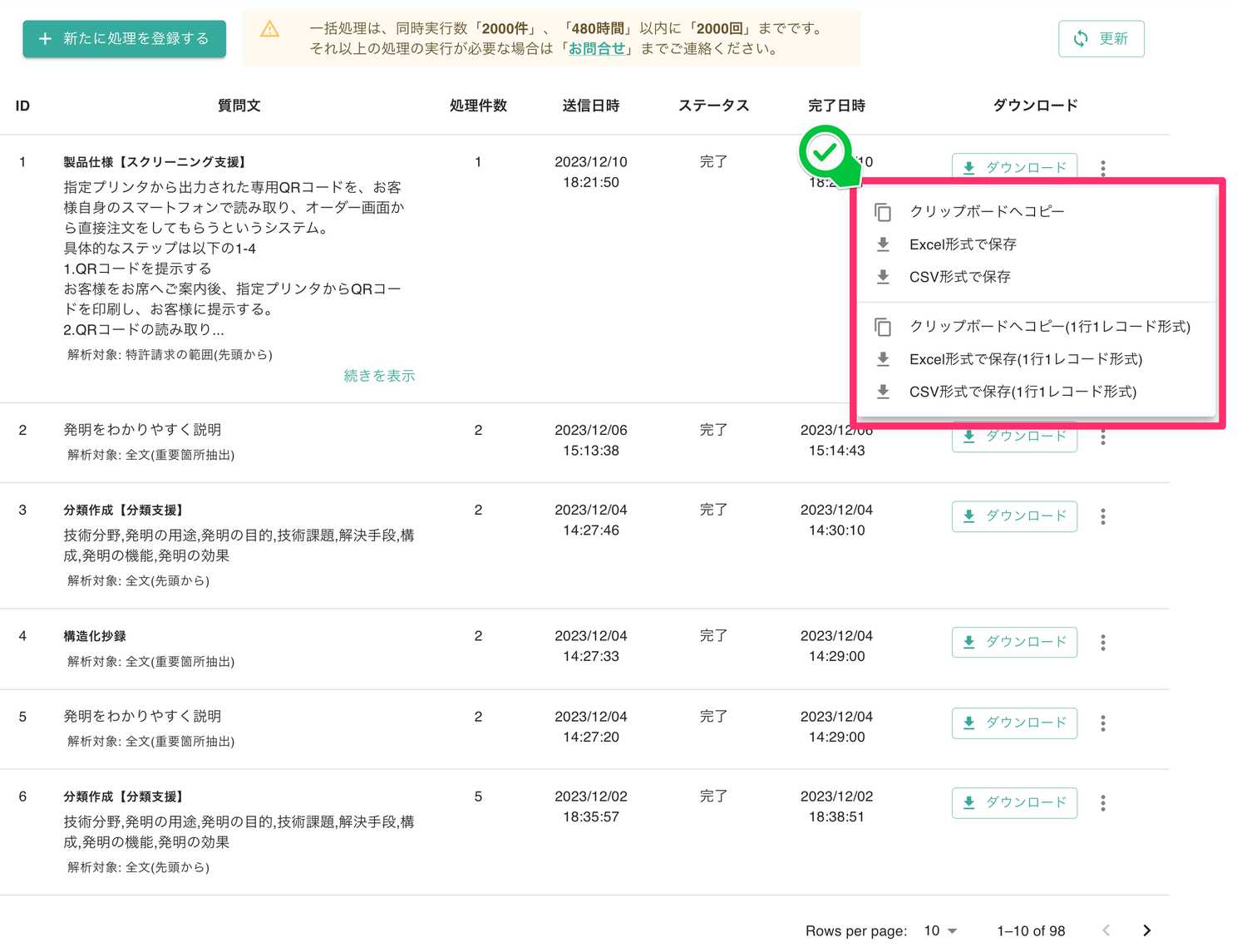Click the ID column header
This screenshot has height=952, width=1247.
[x=22, y=106]
